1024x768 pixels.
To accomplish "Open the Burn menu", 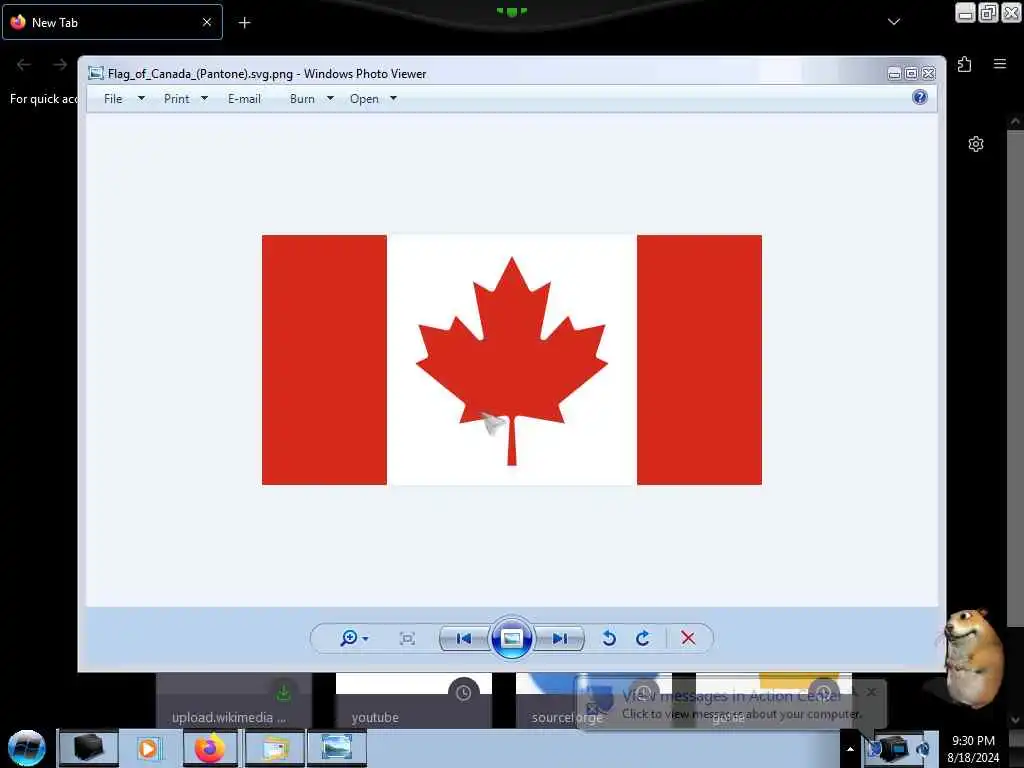I will tap(302, 99).
